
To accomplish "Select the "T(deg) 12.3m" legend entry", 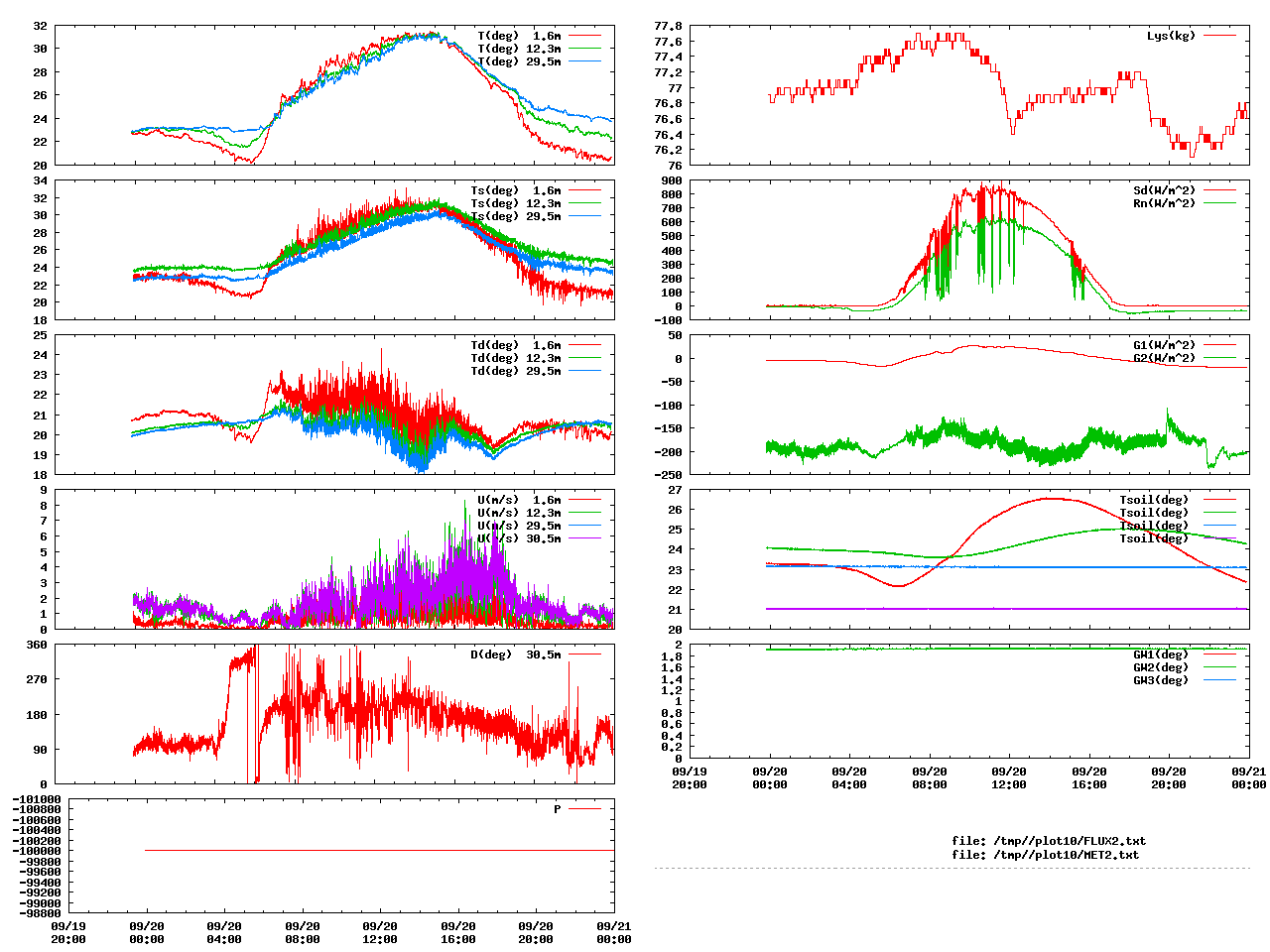I will [x=519, y=49].
